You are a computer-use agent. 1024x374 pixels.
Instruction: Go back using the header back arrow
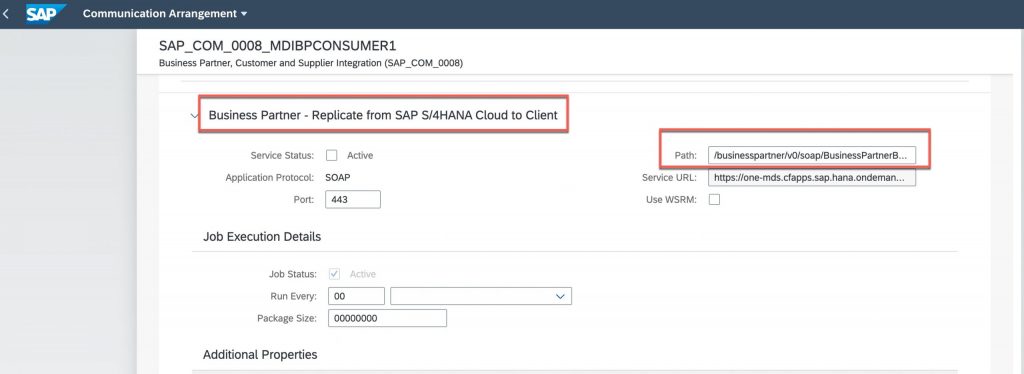pyautogui.click(x=6, y=13)
